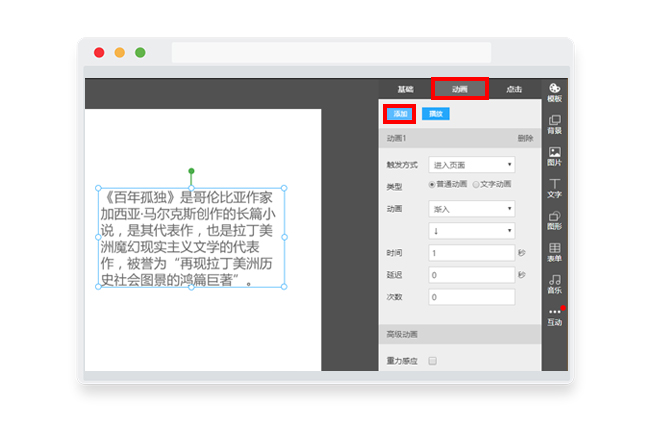Click 删除 to delete 动画1
Image resolution: width=660 pixels, height=430 pixels.
525,138
